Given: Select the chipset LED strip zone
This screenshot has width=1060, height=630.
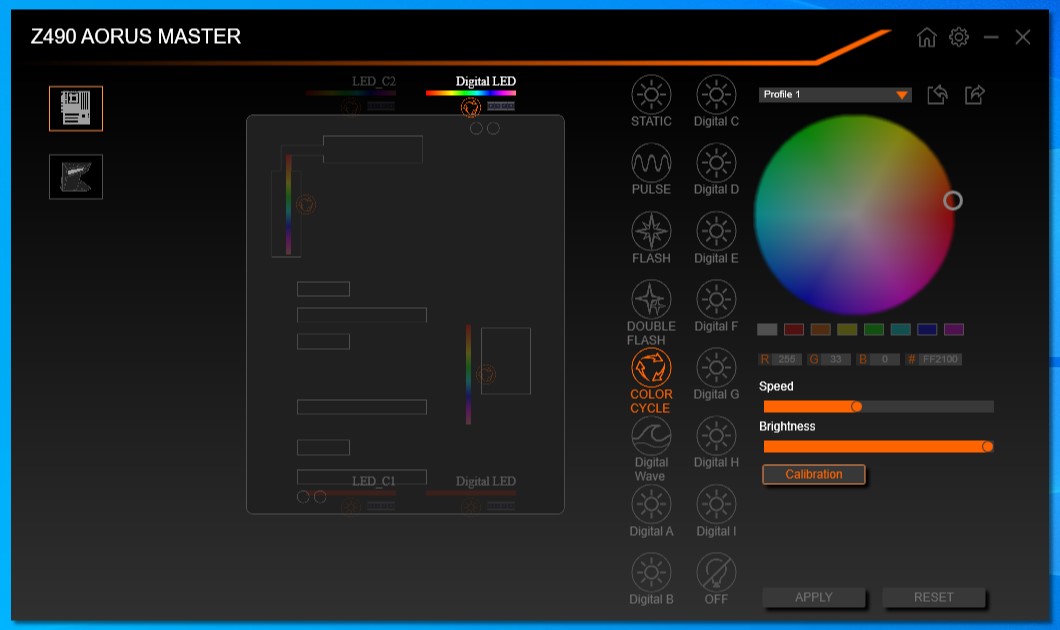Looking at the screenshot, I should (468, 374).
